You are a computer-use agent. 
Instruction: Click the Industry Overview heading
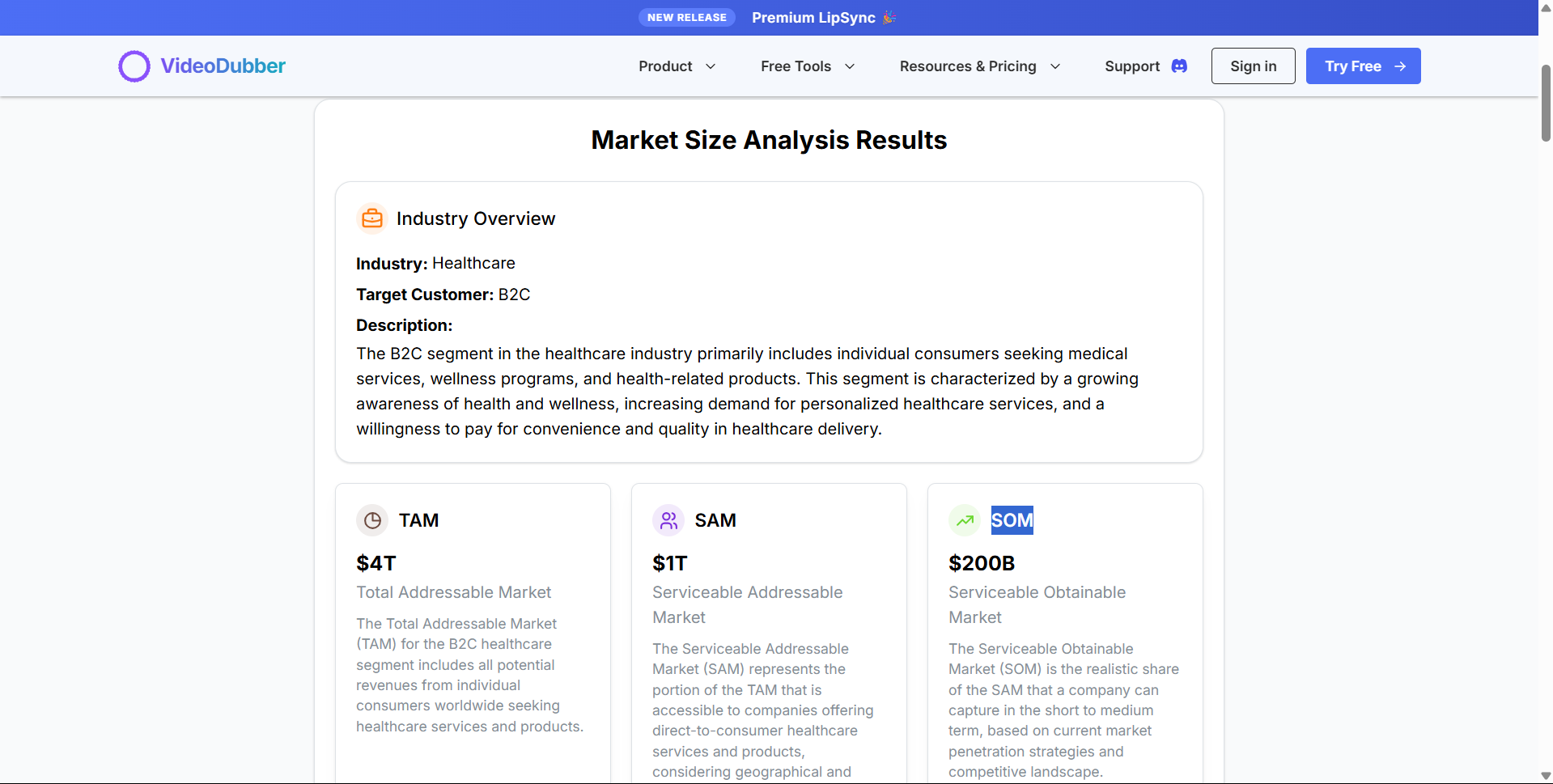[x=476, y=218]
